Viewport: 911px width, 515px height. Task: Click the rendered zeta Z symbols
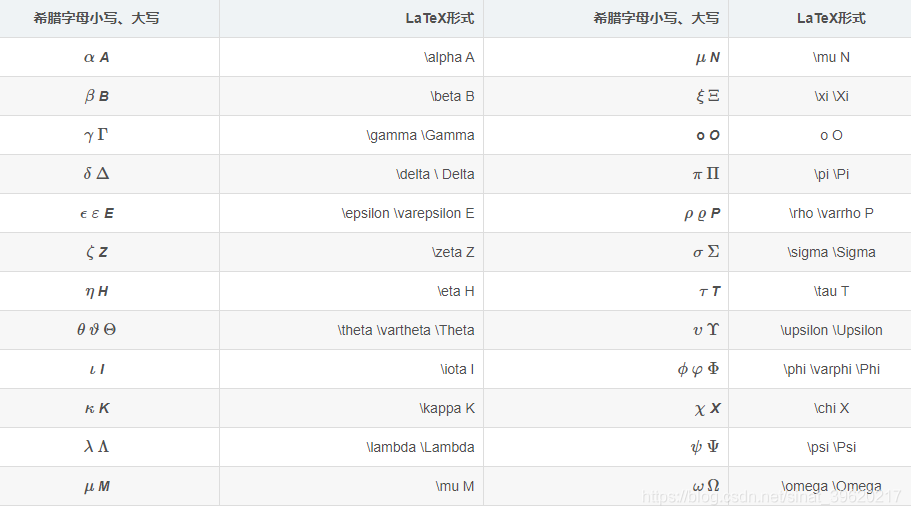click(x=97, y=252)
